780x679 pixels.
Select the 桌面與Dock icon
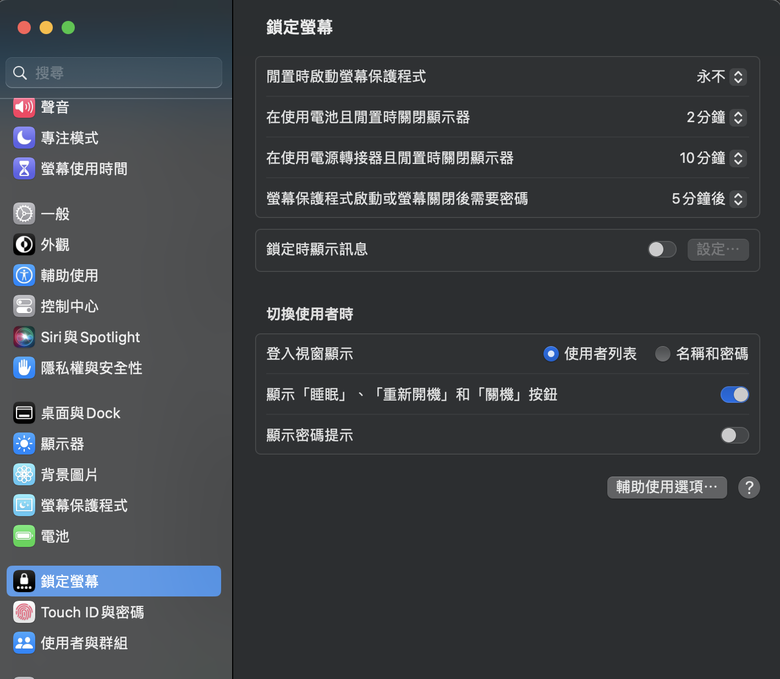(x=24, y=413)
